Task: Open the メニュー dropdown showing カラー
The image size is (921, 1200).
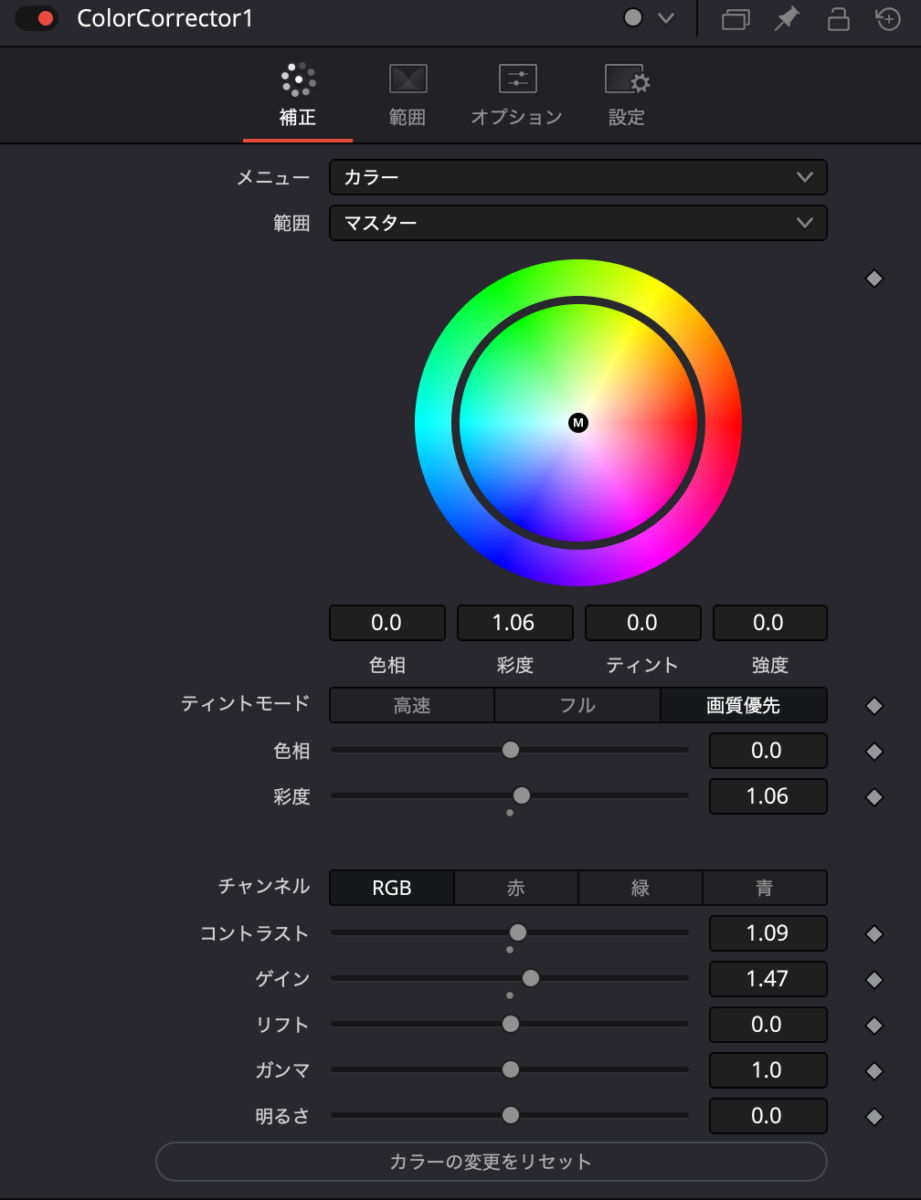Action: pos(578,177)
